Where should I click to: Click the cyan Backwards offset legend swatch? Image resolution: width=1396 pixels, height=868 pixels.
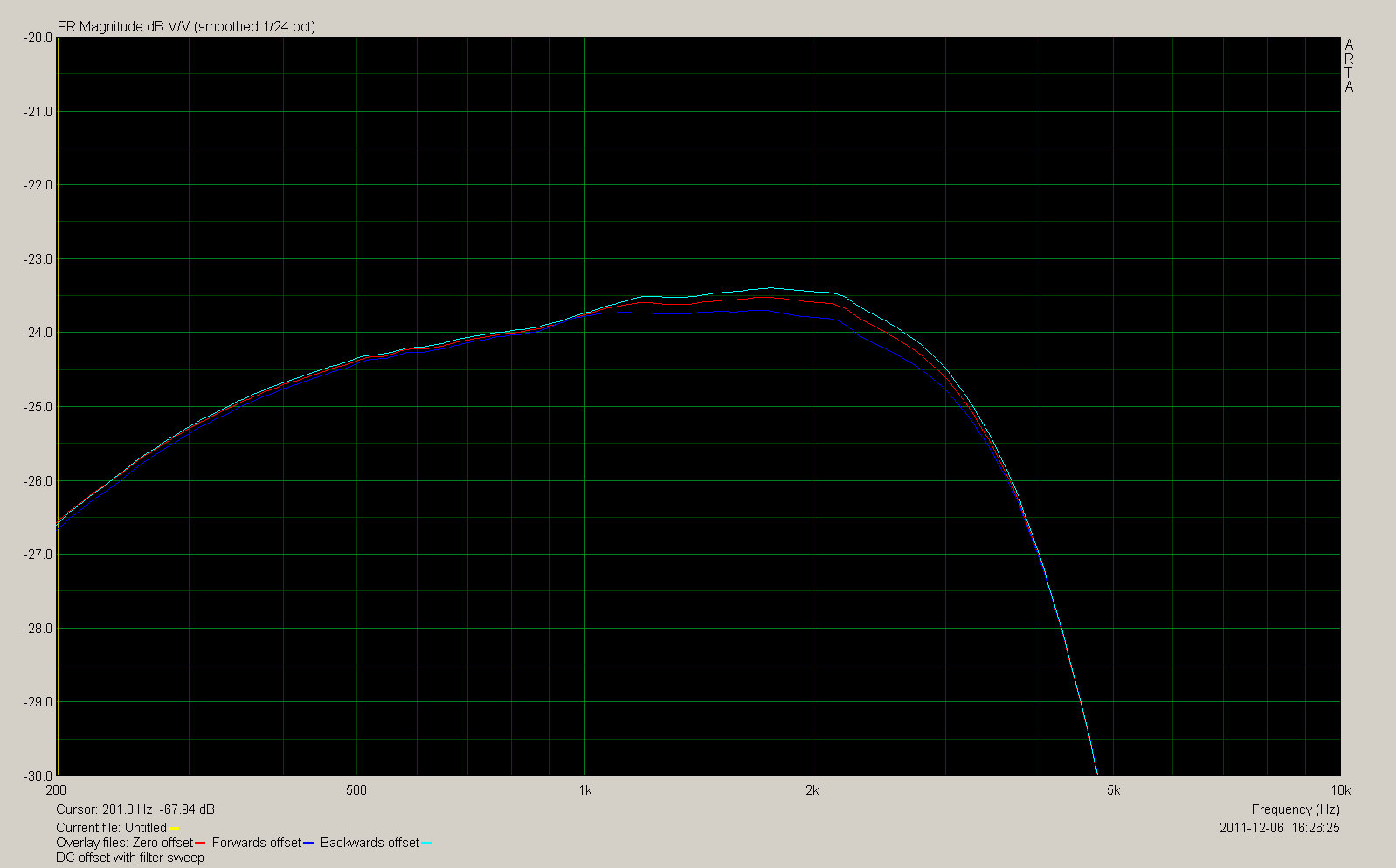pyautogui.click(x=426, y=844)
